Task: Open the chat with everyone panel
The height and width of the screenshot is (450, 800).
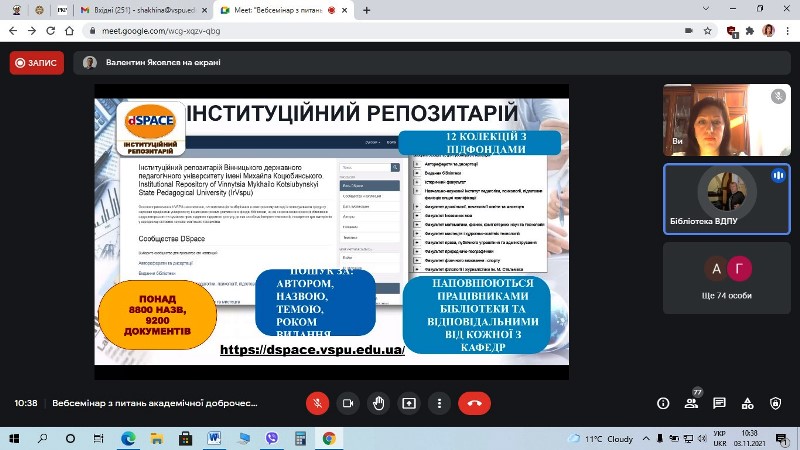Action: (719, 404)
